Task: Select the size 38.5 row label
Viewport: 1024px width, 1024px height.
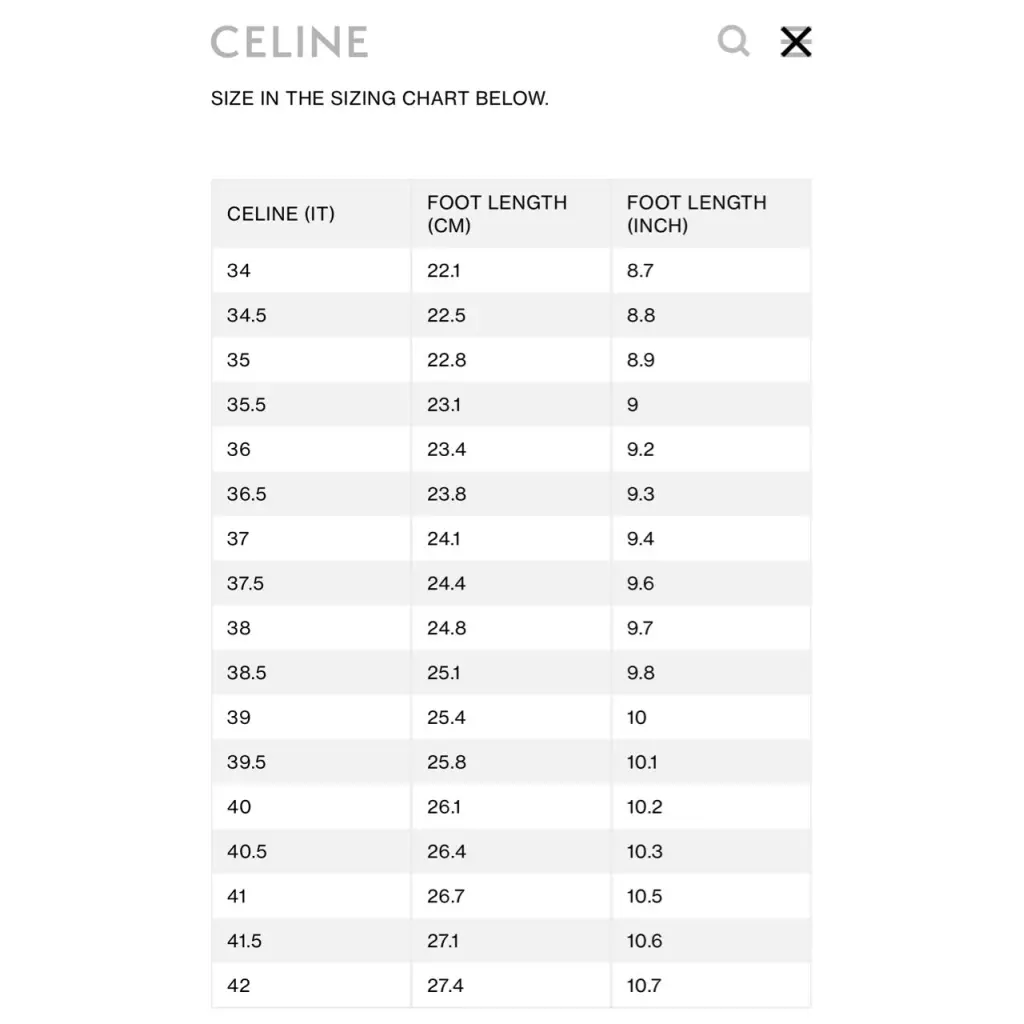Action: coord(246,673)
